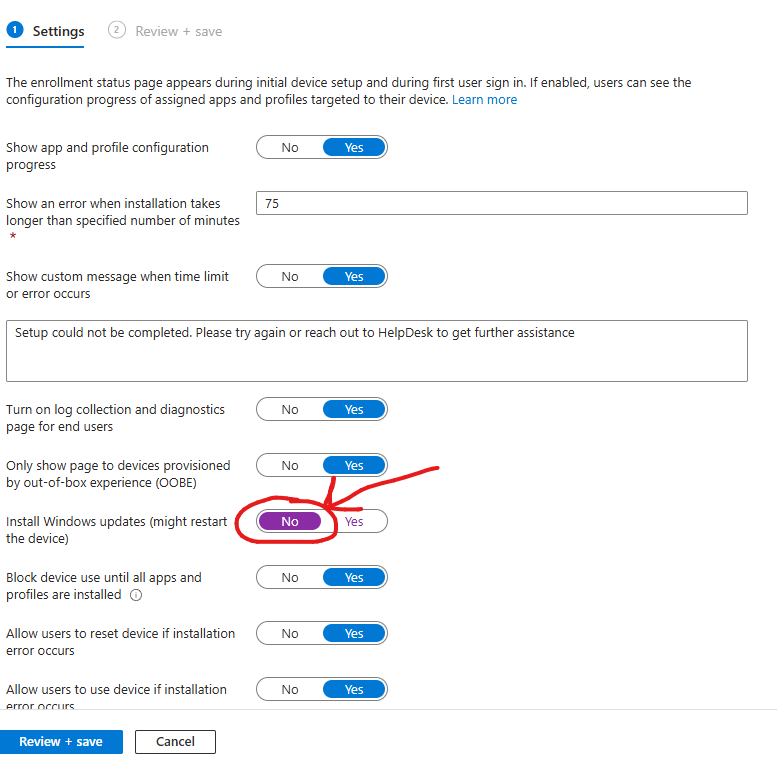Turn on log collection with Yes
The width and height of the screenshot is (777, 767).
coord(354,410)
